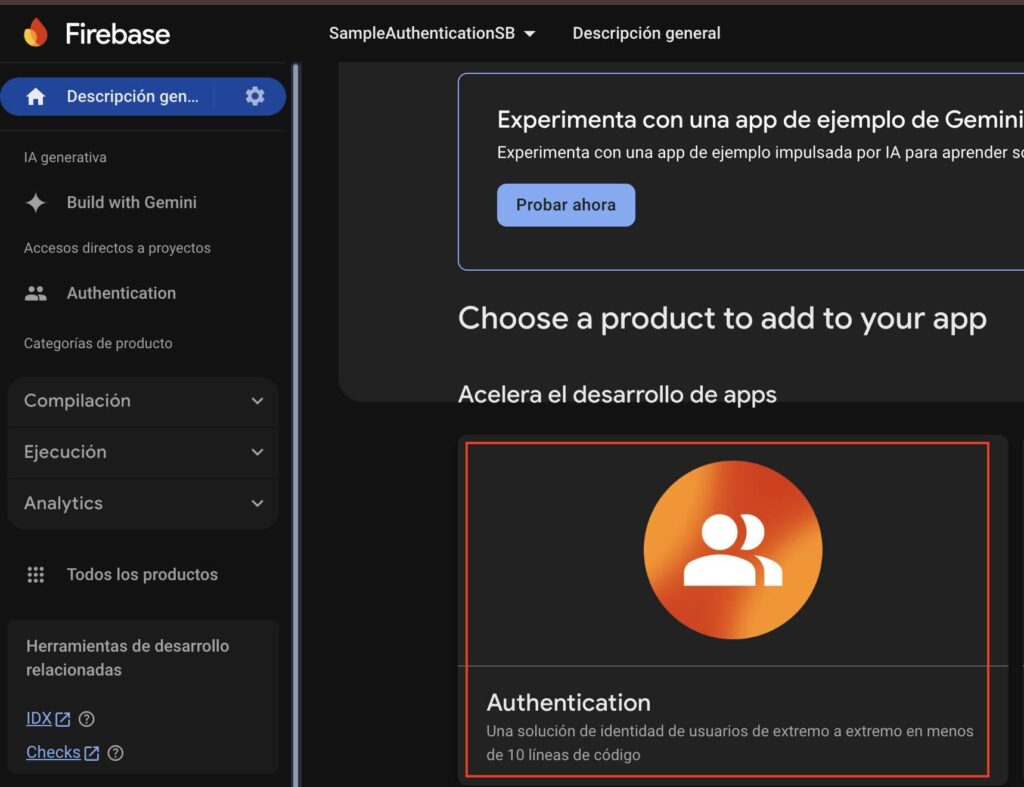Open Todos los productos

142,575
